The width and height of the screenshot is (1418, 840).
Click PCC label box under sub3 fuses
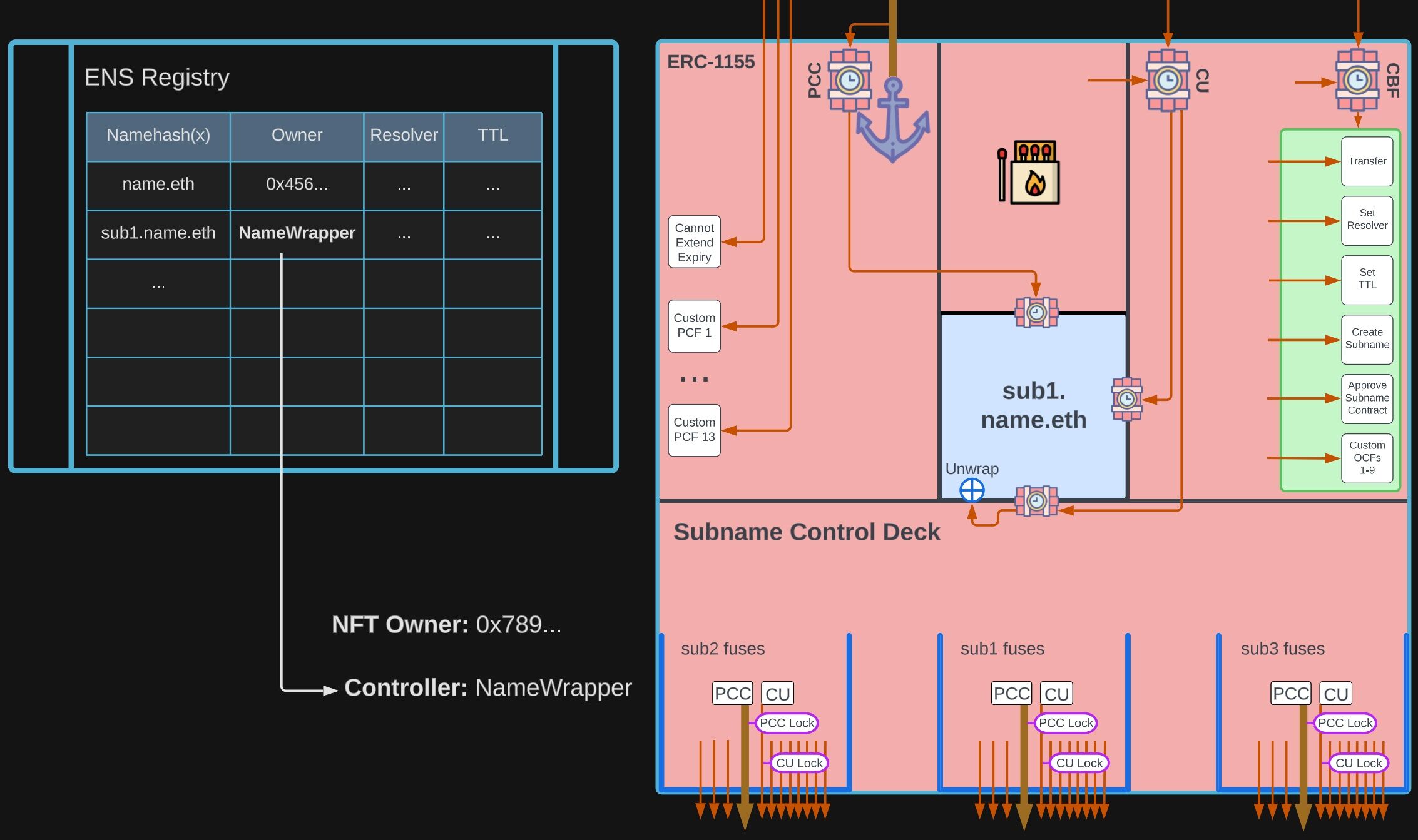point(1290,694)
